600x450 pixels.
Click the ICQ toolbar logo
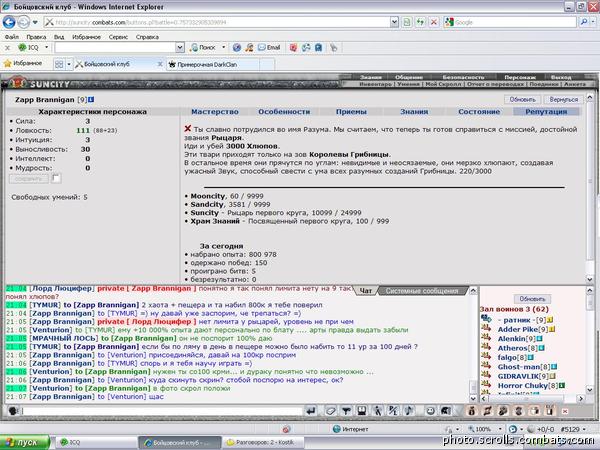[28, 47]
